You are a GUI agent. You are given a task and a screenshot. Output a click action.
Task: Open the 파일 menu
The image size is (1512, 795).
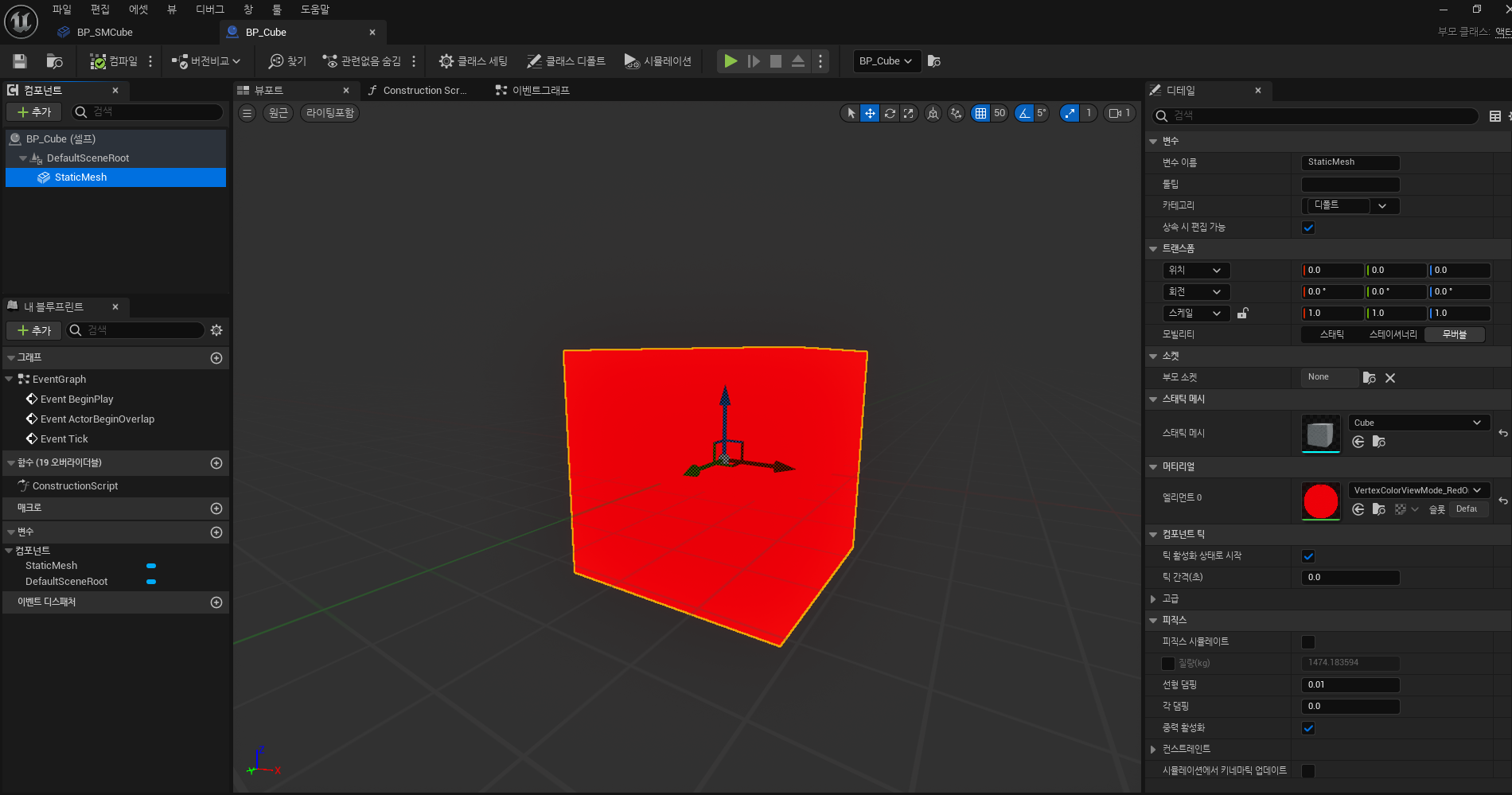62,10
